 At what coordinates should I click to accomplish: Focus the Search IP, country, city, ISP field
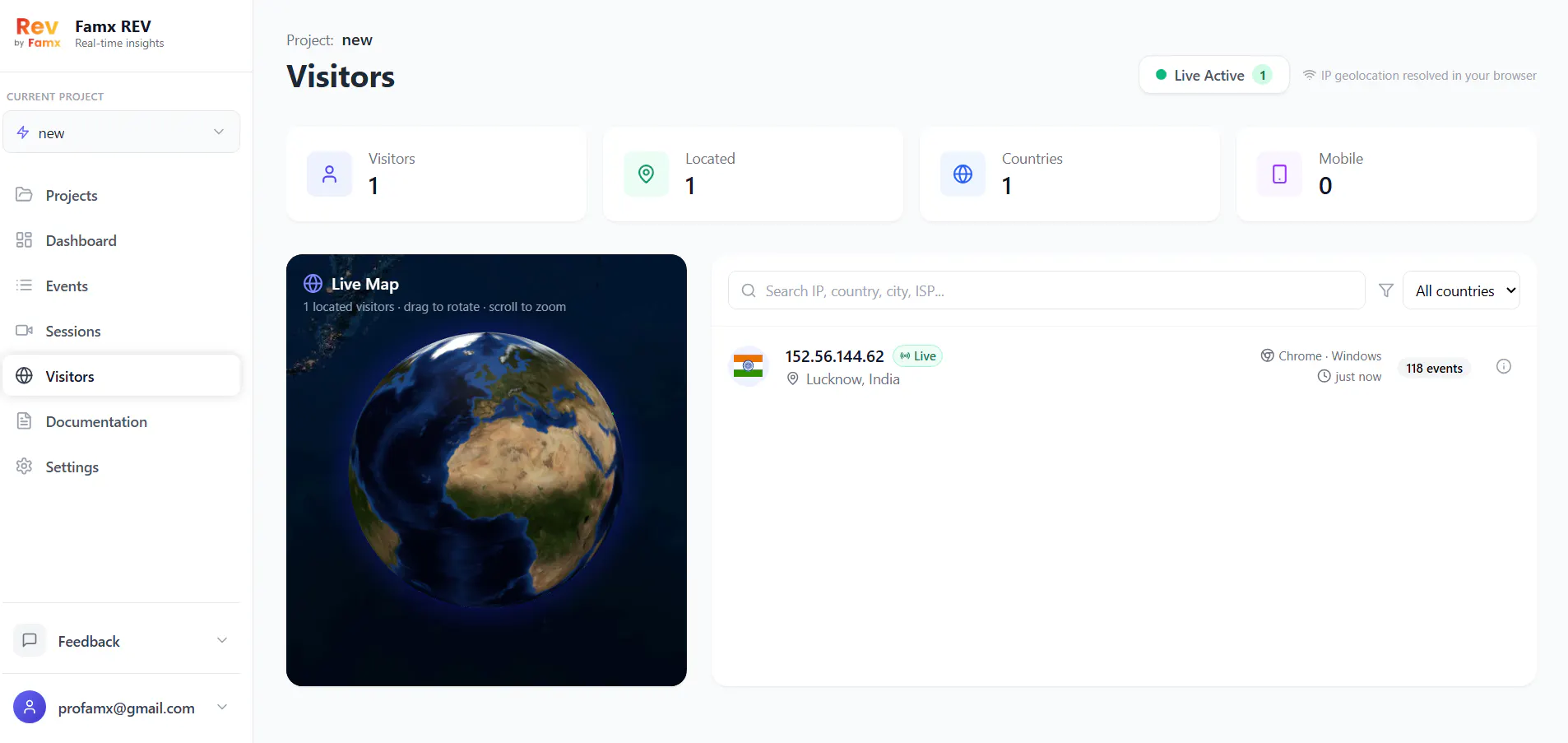coord(1046,290)
